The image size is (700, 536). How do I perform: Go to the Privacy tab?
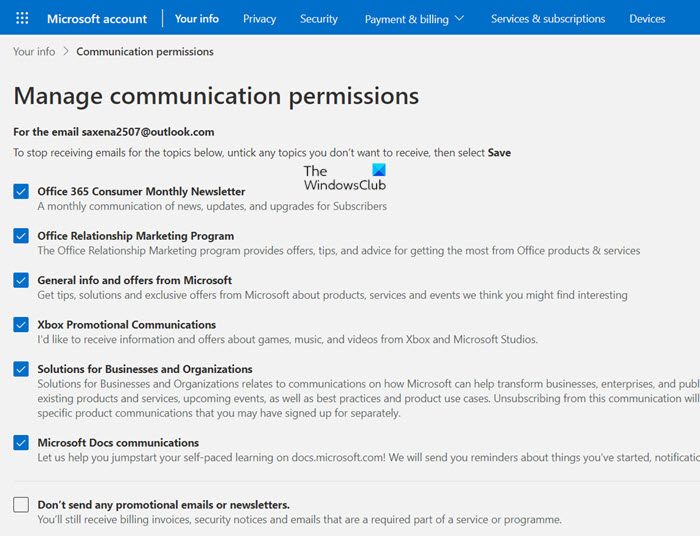tap(259, 18)
